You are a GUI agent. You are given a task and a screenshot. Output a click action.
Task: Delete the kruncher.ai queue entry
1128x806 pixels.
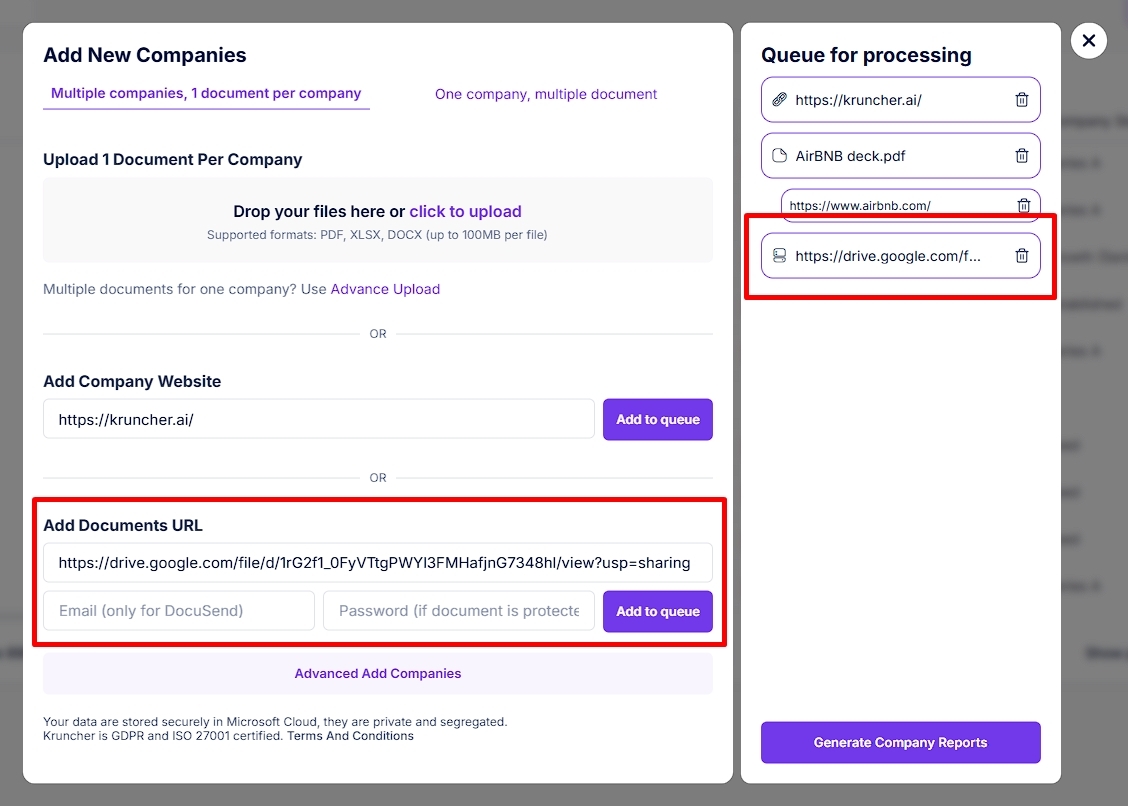(1022, 100)
